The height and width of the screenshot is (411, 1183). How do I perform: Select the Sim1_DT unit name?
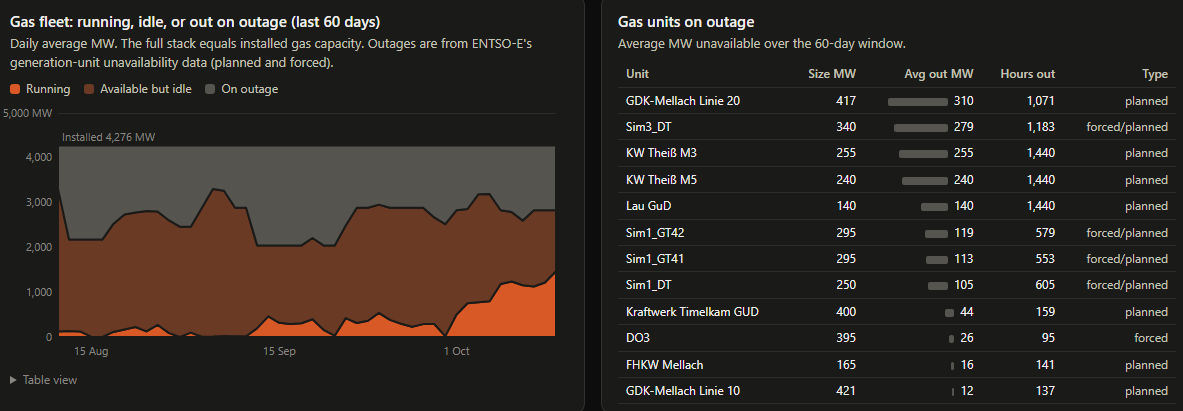coord(649,285)
